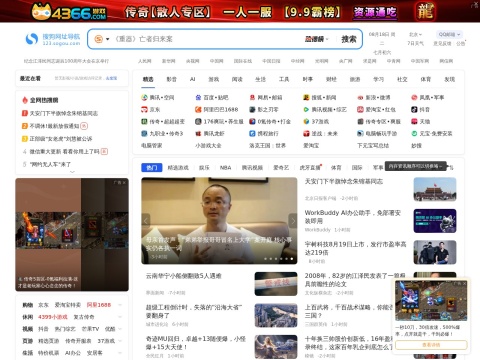Screen dimensions: 480x360
Task: Open the QQ邮箱 dropdown
Action: (x=449, y=34)
